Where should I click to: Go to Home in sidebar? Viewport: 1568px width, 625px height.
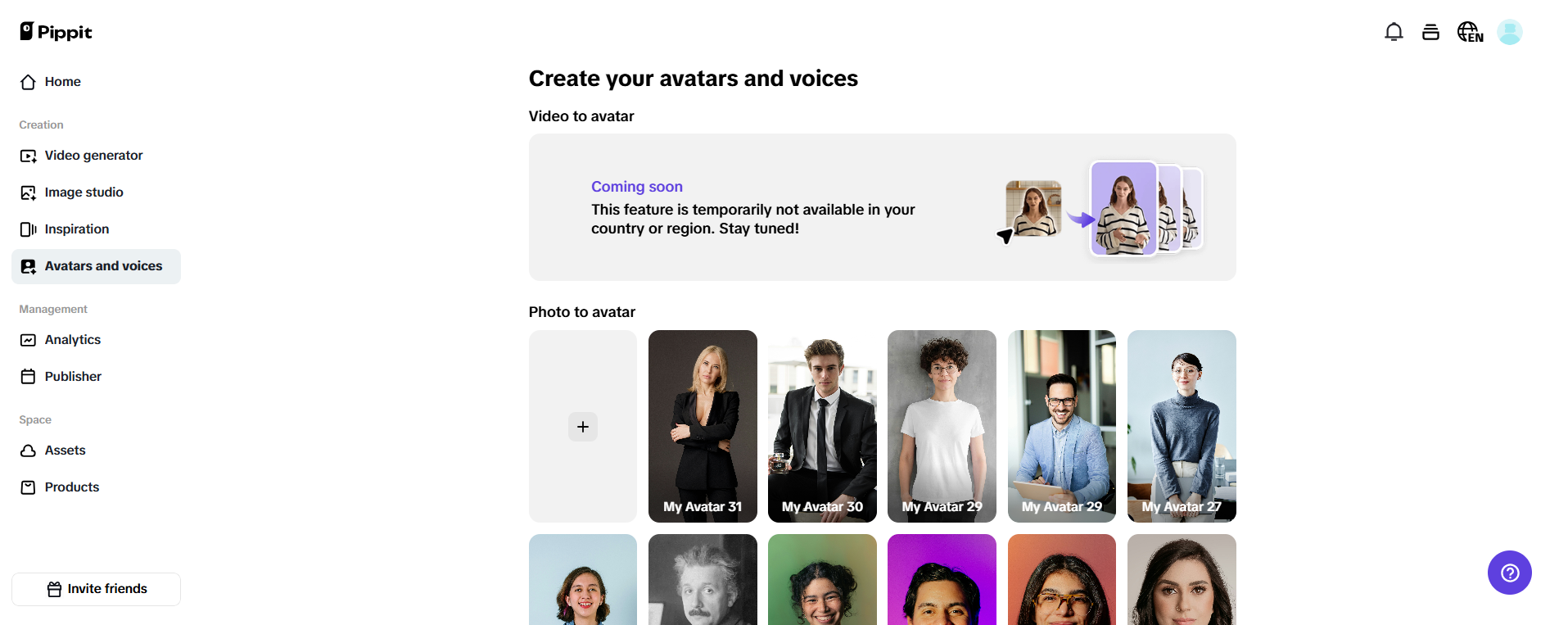coord(62,82)
